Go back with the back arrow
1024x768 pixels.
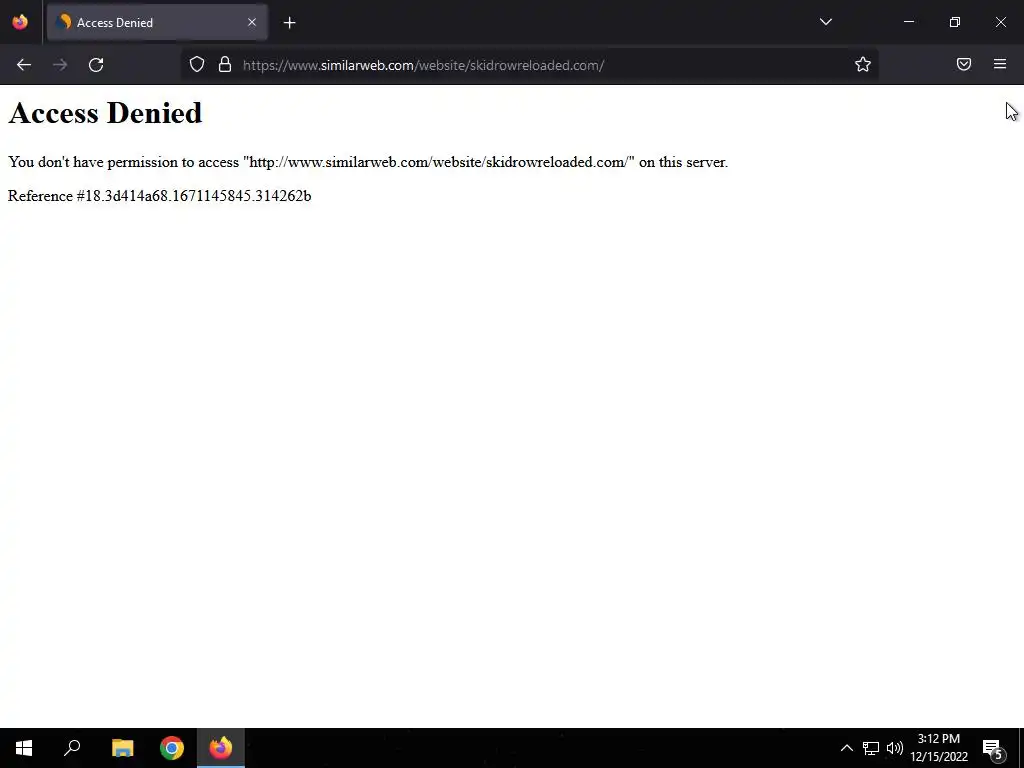pyautogui.click(x=24, y=65)
